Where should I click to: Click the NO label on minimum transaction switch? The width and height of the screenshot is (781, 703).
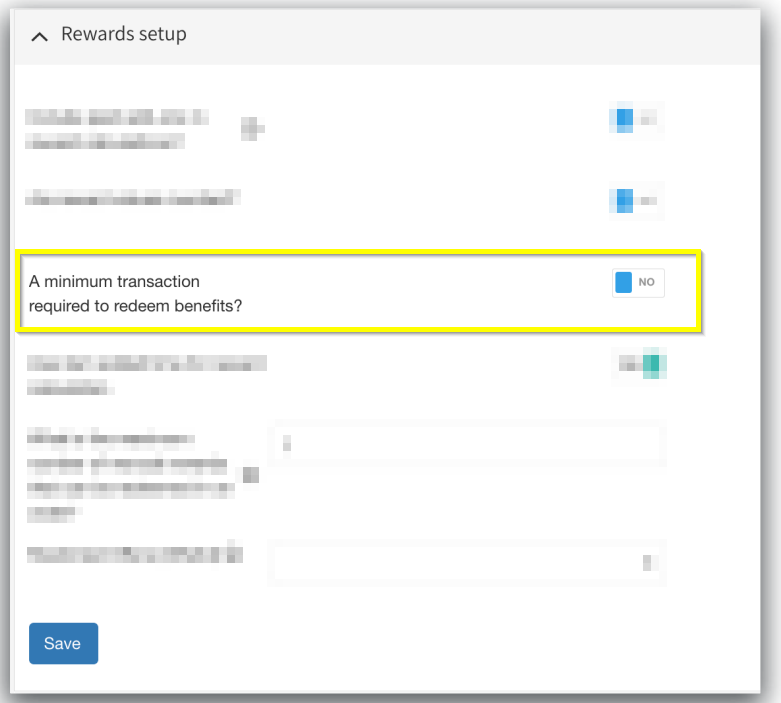[x=647, y=283]
